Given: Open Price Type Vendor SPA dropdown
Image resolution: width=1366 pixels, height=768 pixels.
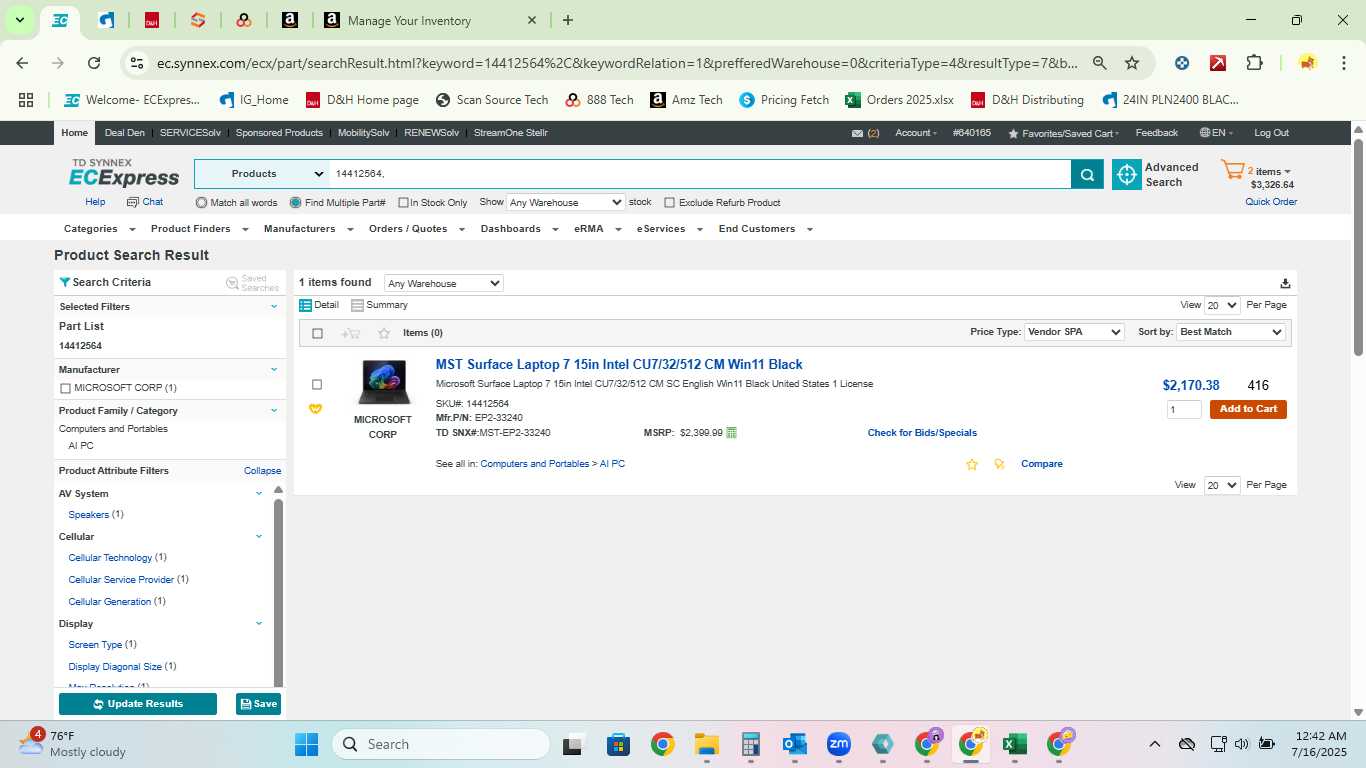Looking at the screenshot, I should (1074, 332).
